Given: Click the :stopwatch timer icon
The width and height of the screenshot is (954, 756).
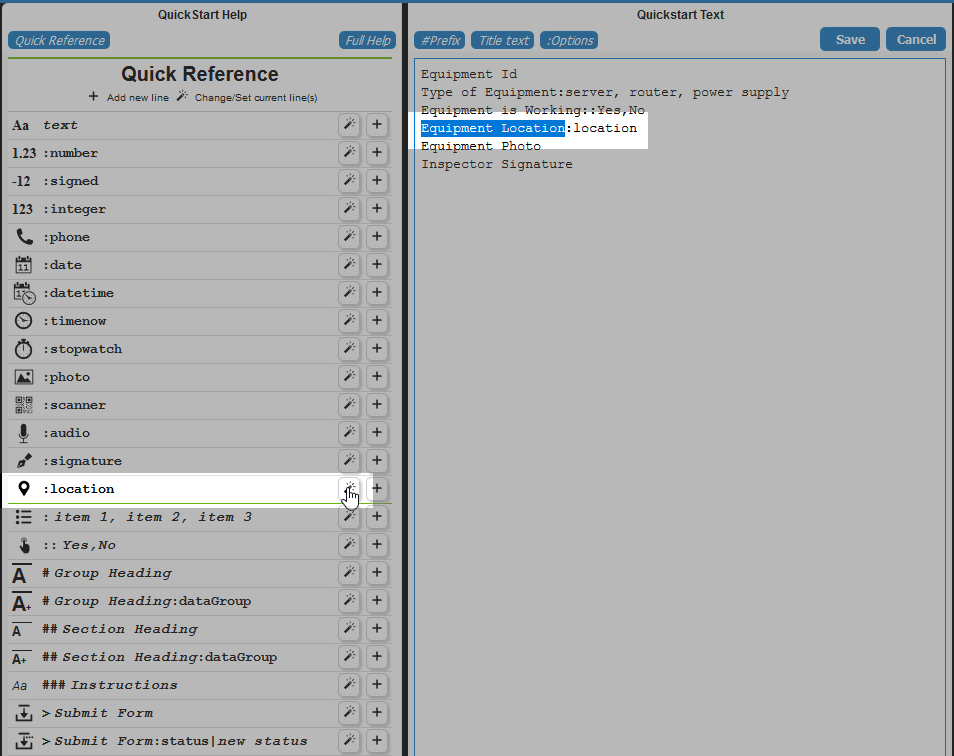Looking at the screenshot, I should coord(22,348).
